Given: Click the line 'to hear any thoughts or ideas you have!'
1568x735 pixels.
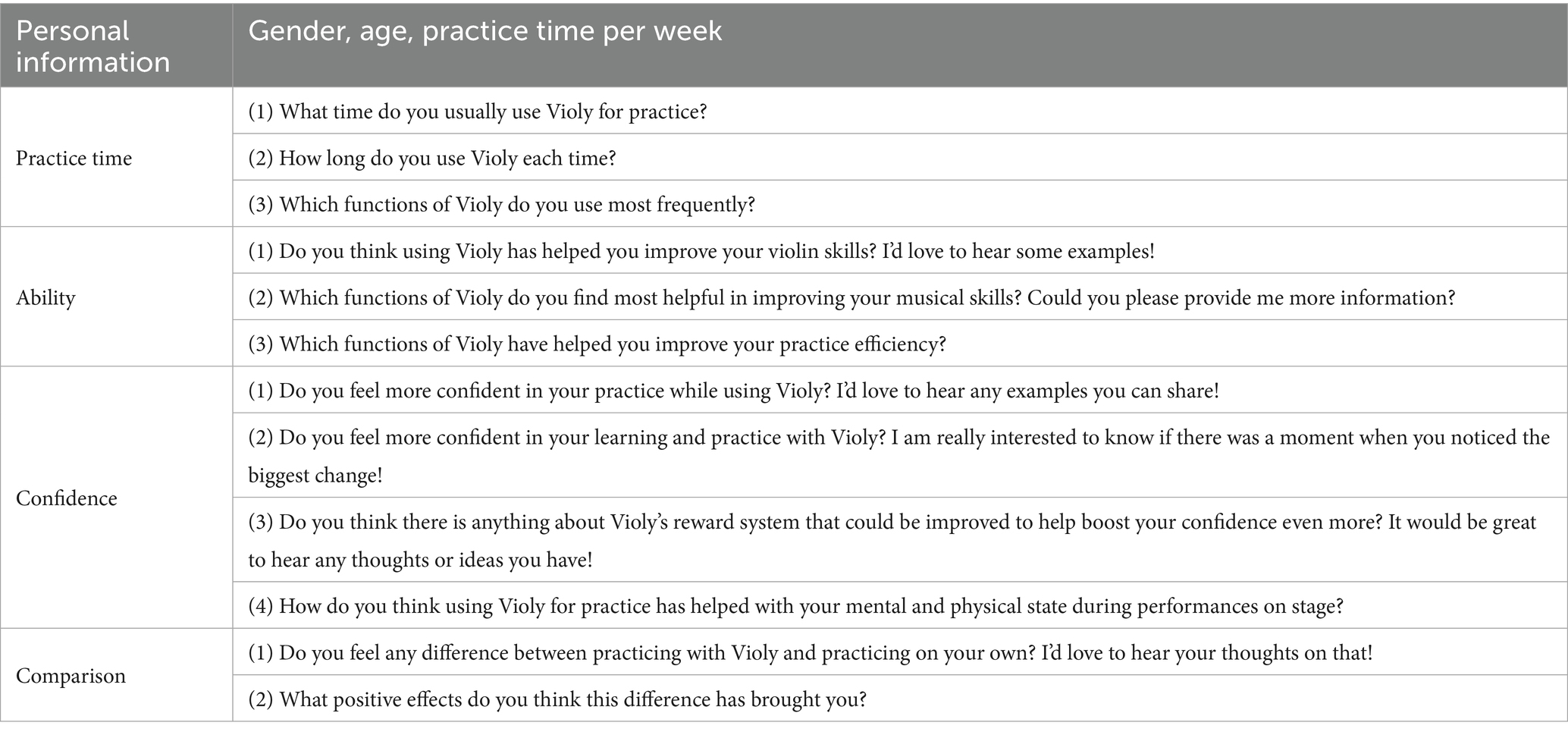Looking at the screenshot, I should [x=420, y=560].
